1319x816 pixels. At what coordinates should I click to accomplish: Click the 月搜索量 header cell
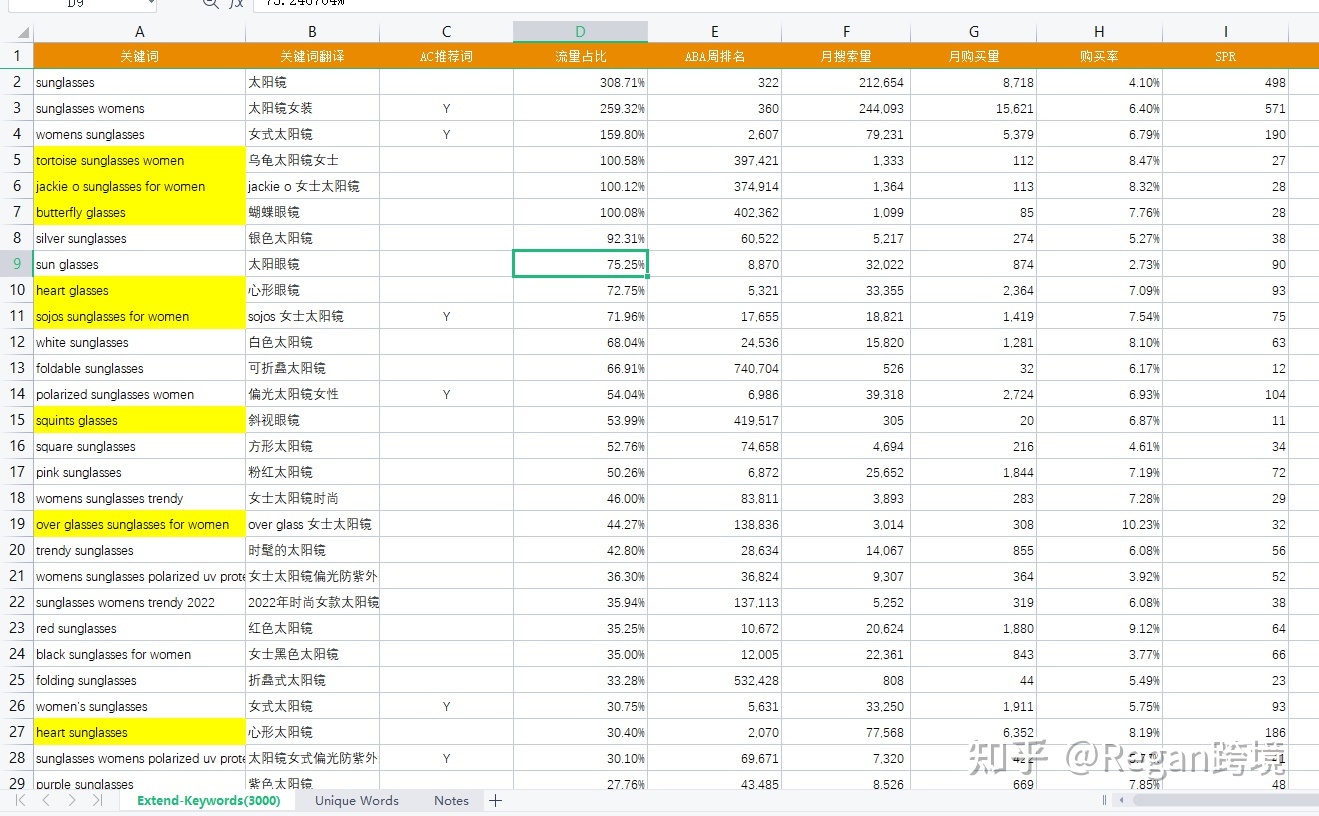846,57
